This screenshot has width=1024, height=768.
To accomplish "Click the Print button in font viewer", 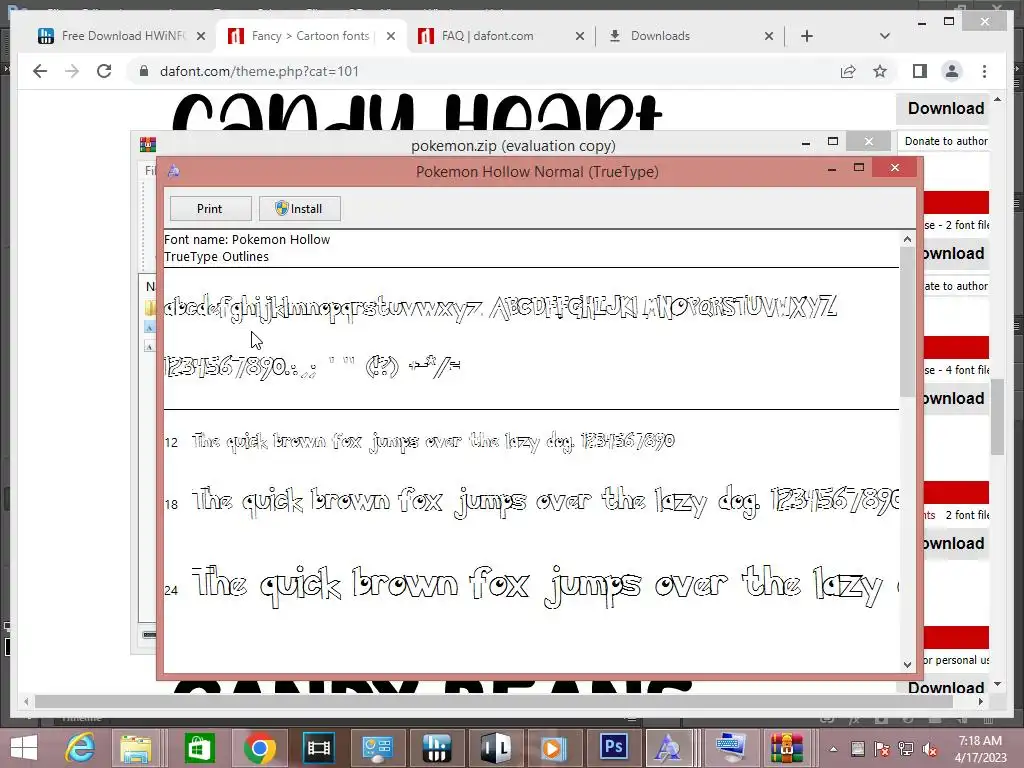I will click(210, 208).
